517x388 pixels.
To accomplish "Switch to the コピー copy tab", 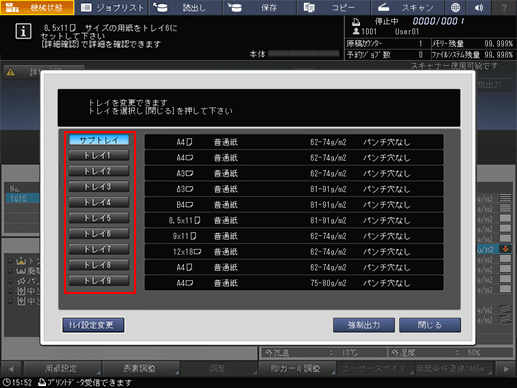I will pos(334,7).
